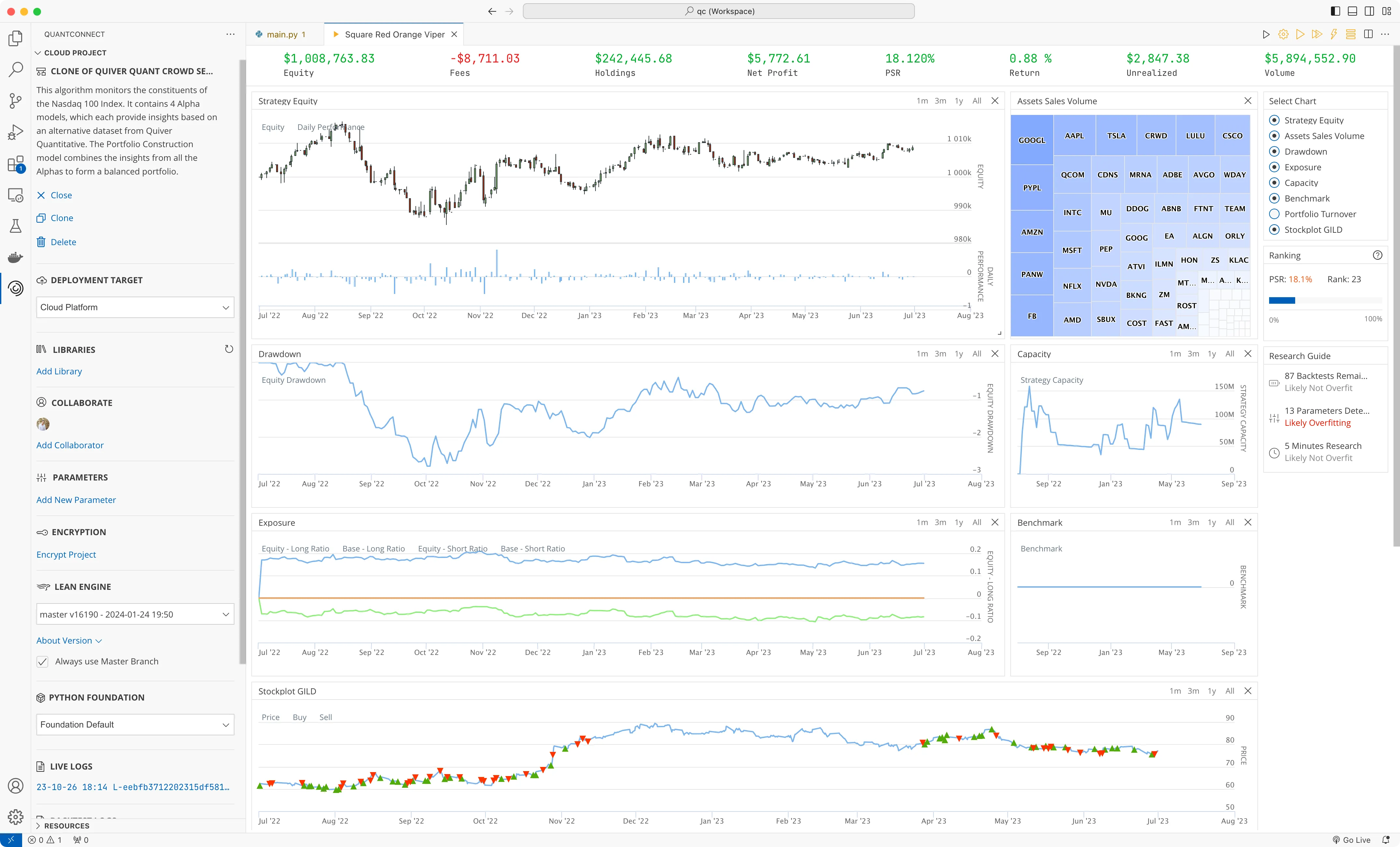Screen dimensions: 1400x847
Task: Click the Add Collaborator link
Action: pyautogui.click(x=70, y=445)
